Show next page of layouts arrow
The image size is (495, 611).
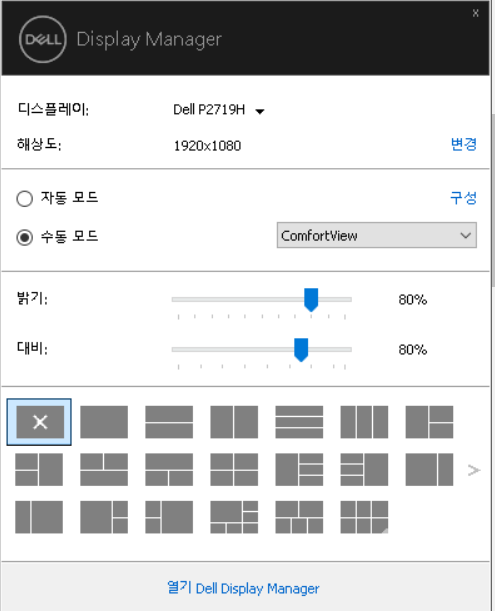(474, 470)
